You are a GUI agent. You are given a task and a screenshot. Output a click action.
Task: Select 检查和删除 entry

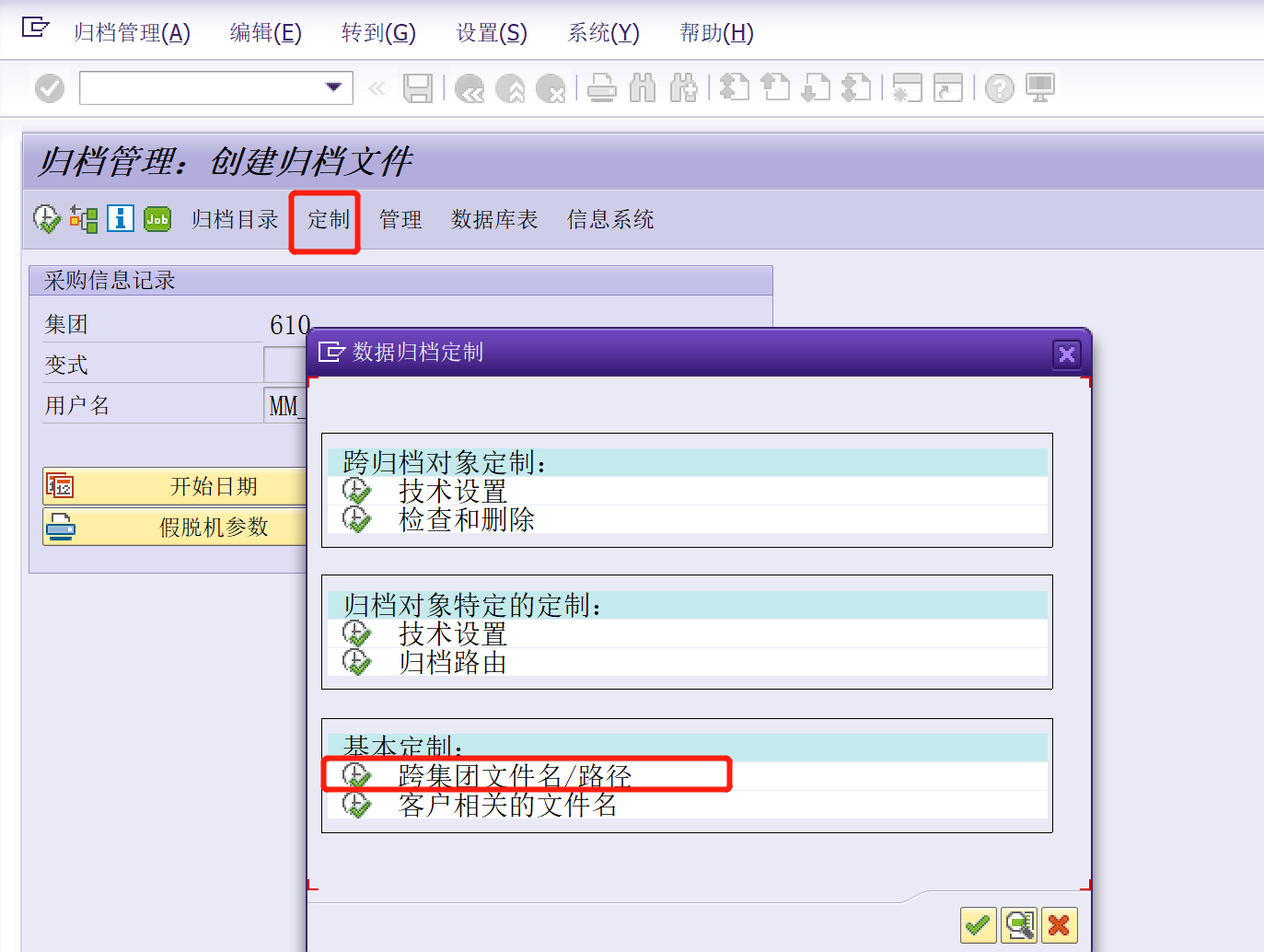(466, 519)
